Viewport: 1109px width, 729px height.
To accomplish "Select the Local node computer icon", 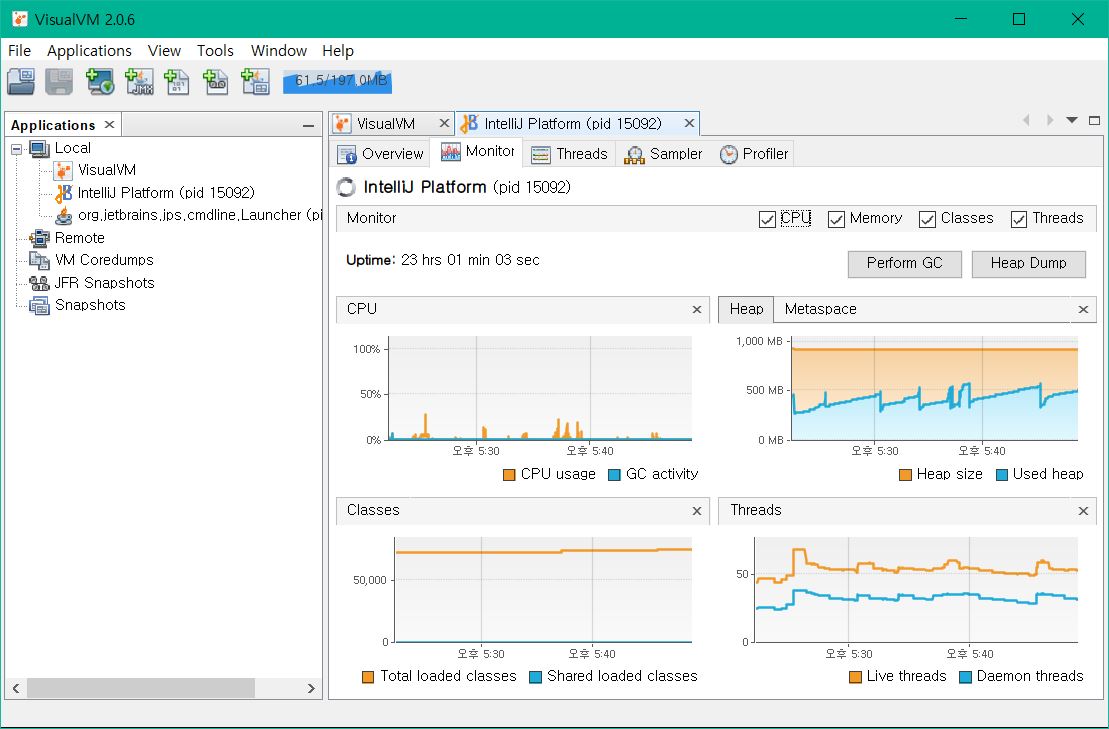I will (x=40, y=148).
